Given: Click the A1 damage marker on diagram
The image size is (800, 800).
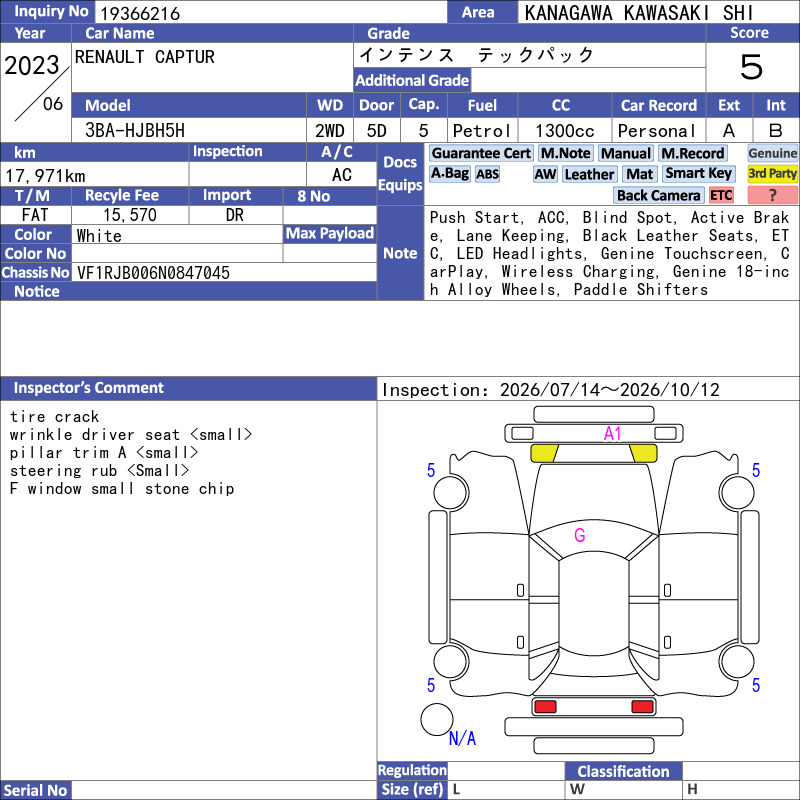Looking at the screenshot, I should (x=612, y=434).
